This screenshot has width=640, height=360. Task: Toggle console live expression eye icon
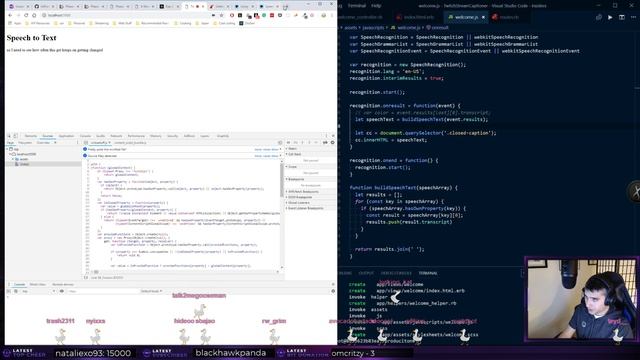tap(62, 291)
